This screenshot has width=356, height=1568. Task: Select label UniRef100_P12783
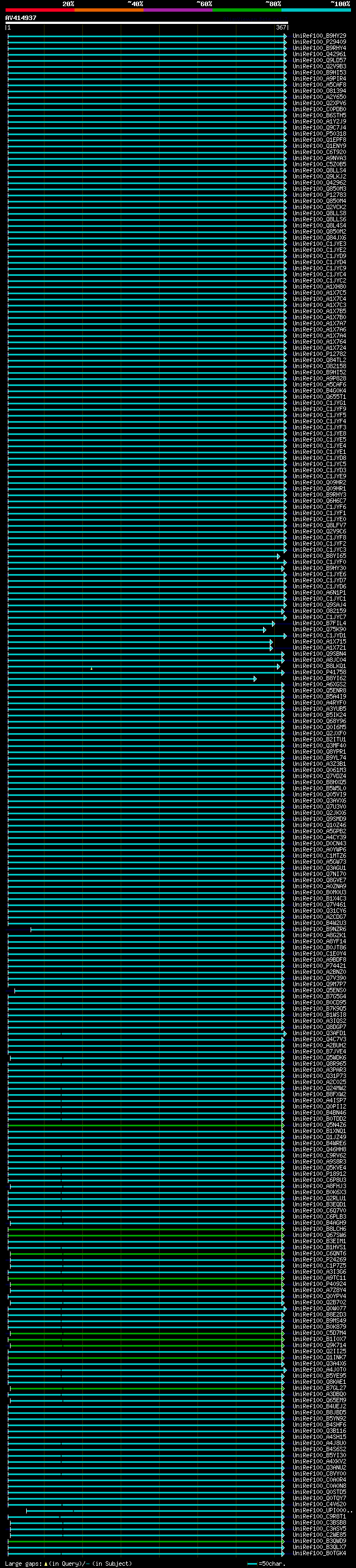coord(319,195)
